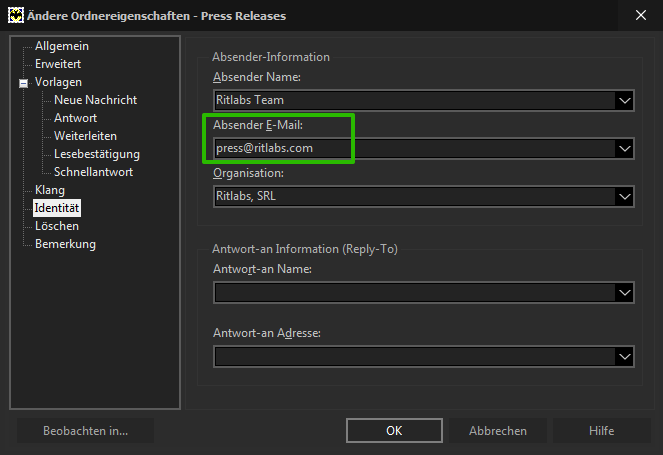The width and height of the screenshot is (663, 455).
Task: Select Schnellantwort in the tree
Action: pyautogui.click(x=93, y=172)
